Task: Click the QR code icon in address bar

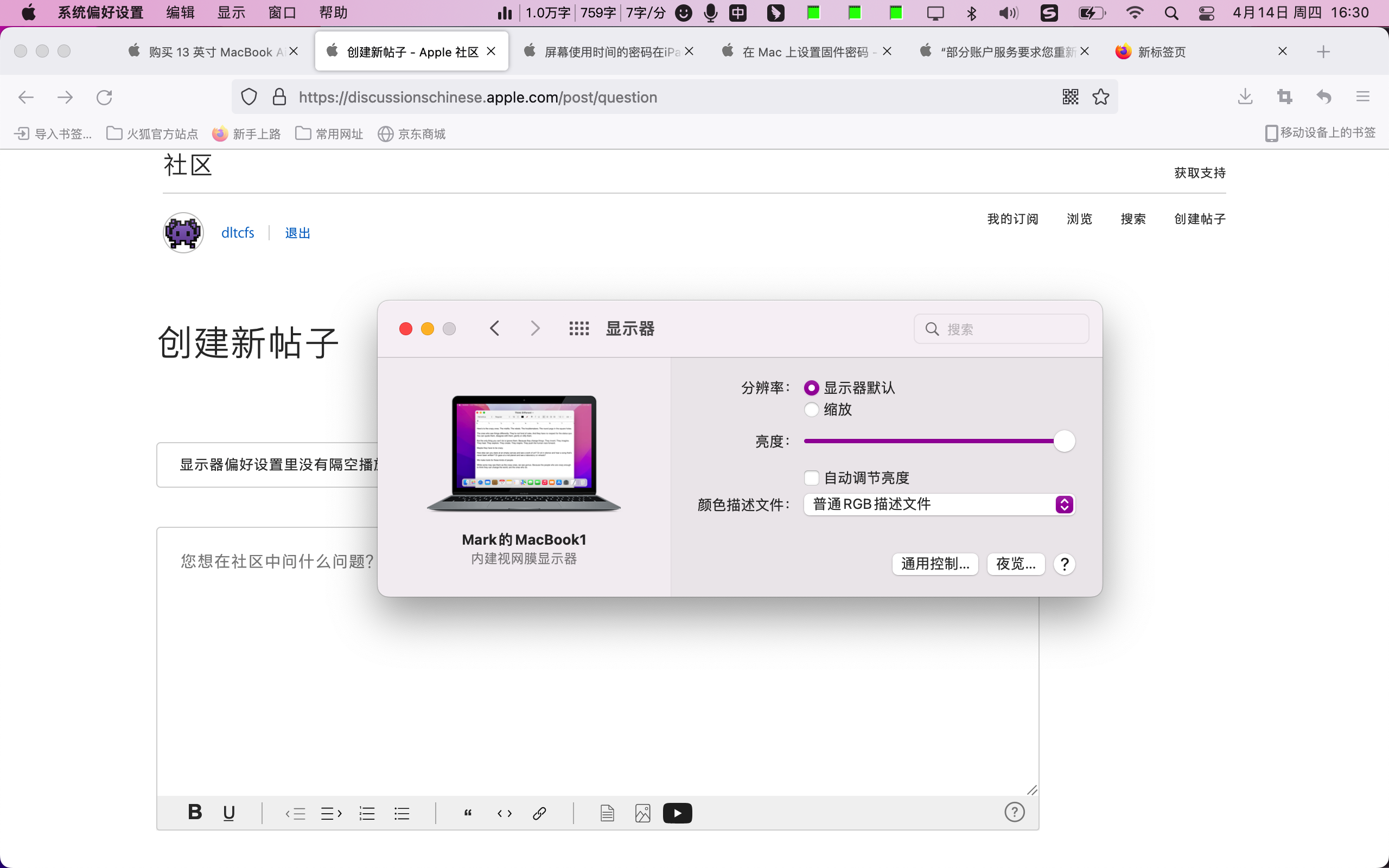Action: pos(1070,97)
